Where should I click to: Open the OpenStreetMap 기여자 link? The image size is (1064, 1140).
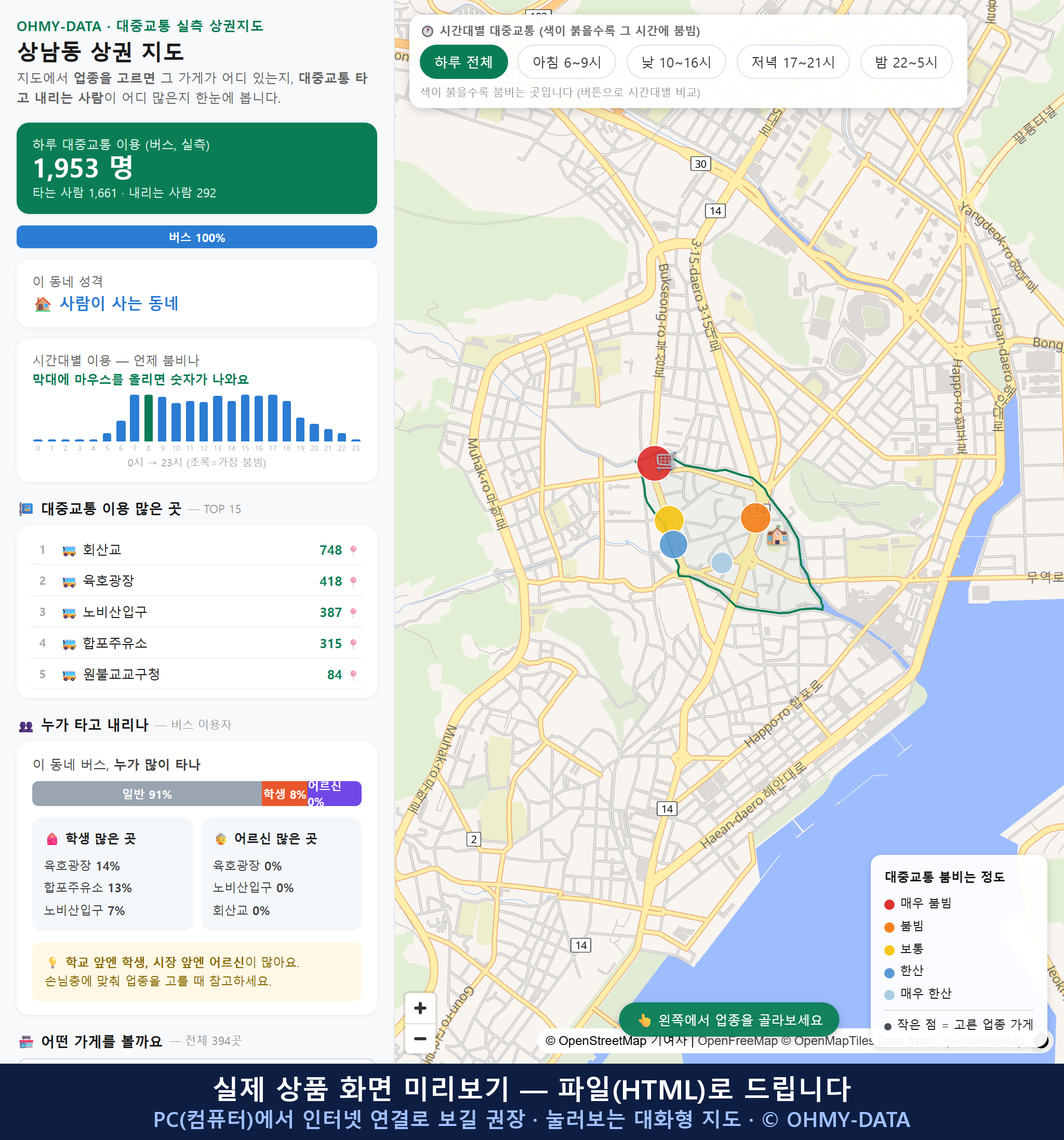click(x=617, y=1040)
